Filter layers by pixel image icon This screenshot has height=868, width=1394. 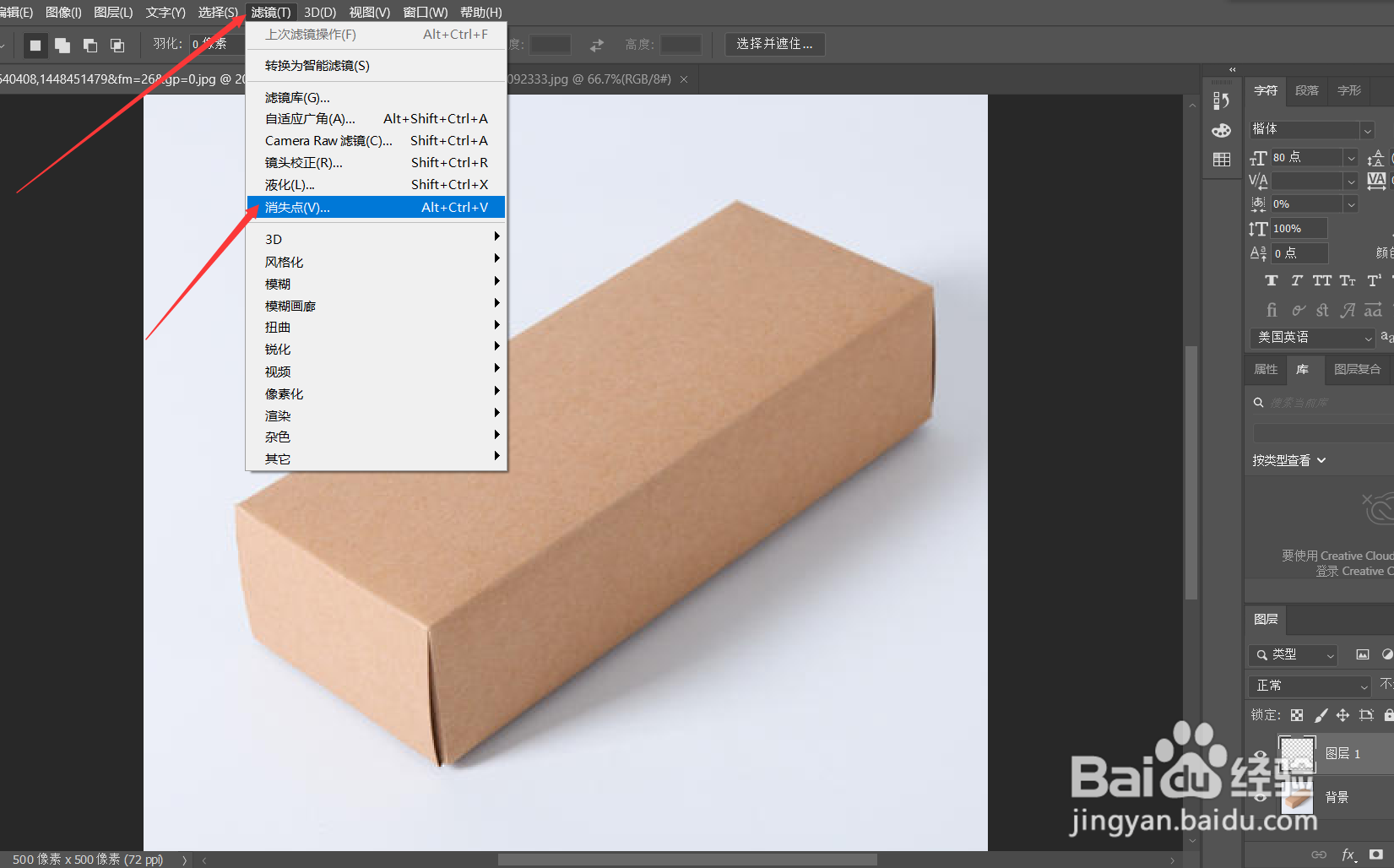tap(1363, 654)
